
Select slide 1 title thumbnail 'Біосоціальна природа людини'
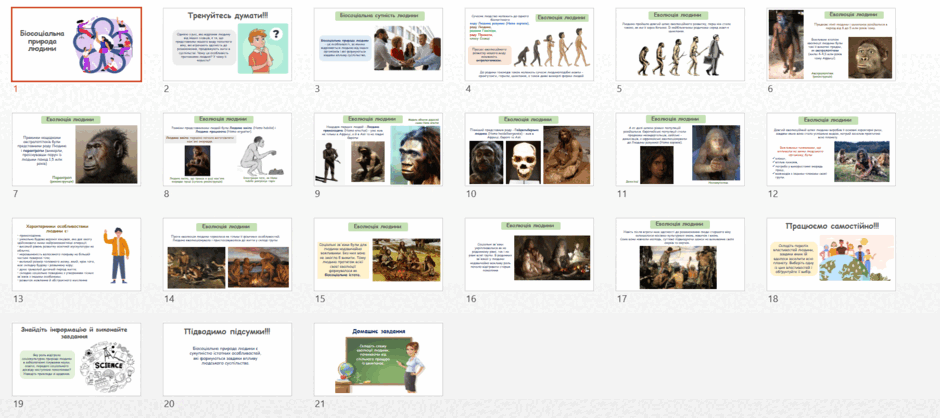77,44
